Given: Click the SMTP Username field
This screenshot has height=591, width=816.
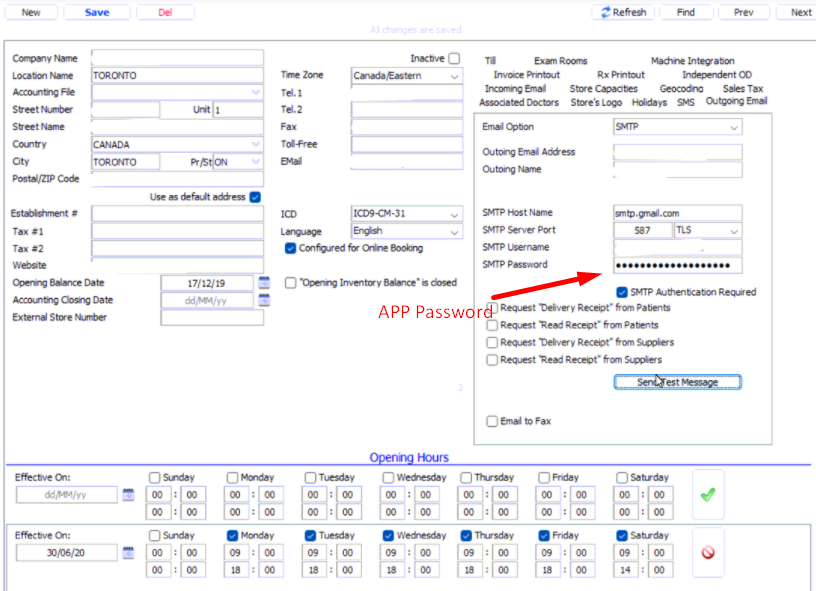Looking at the screenshot, I should 678,248.
